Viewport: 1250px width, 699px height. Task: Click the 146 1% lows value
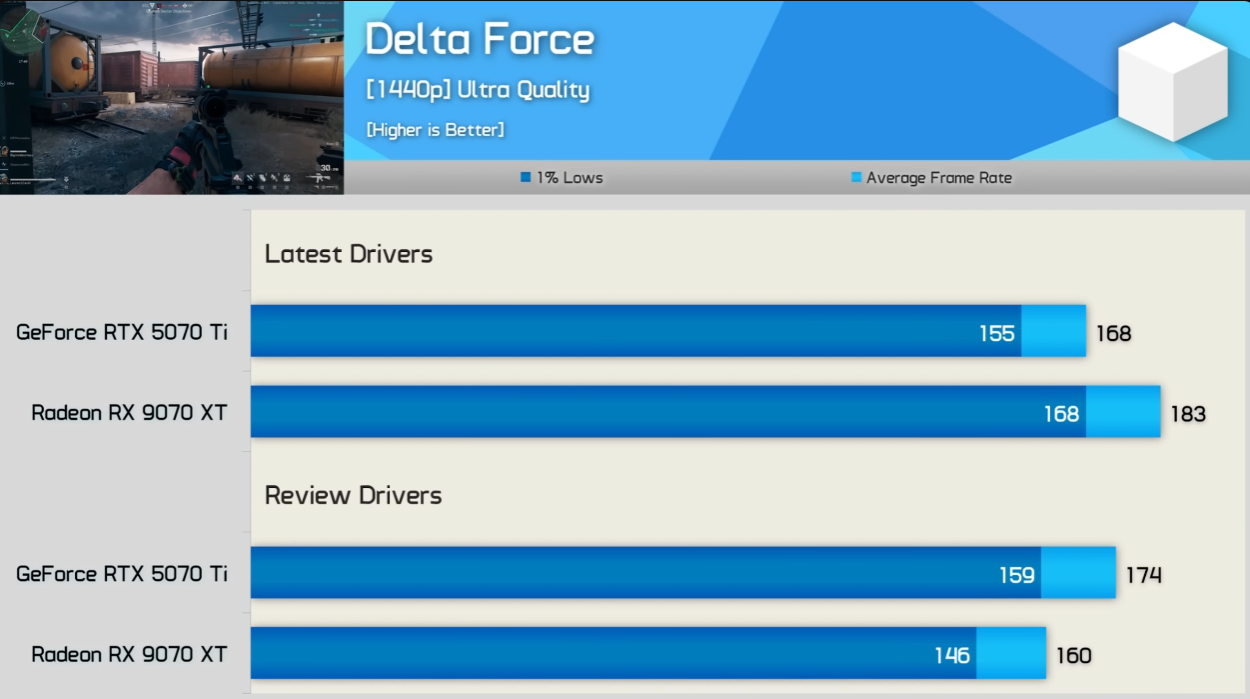click(x=952, y=655)
